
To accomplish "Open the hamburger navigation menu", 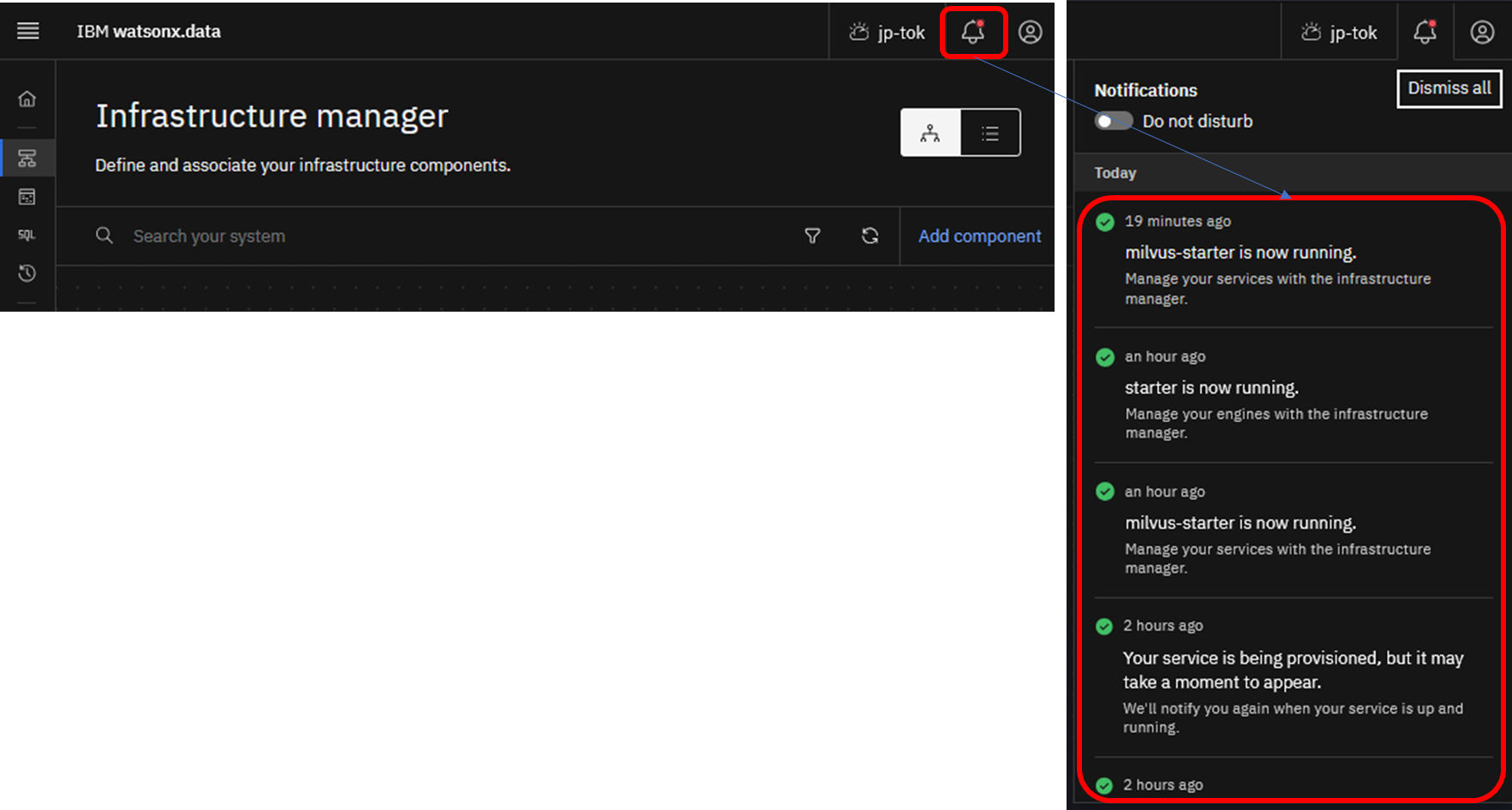I will pyautogui.click(x=28, y=32).
